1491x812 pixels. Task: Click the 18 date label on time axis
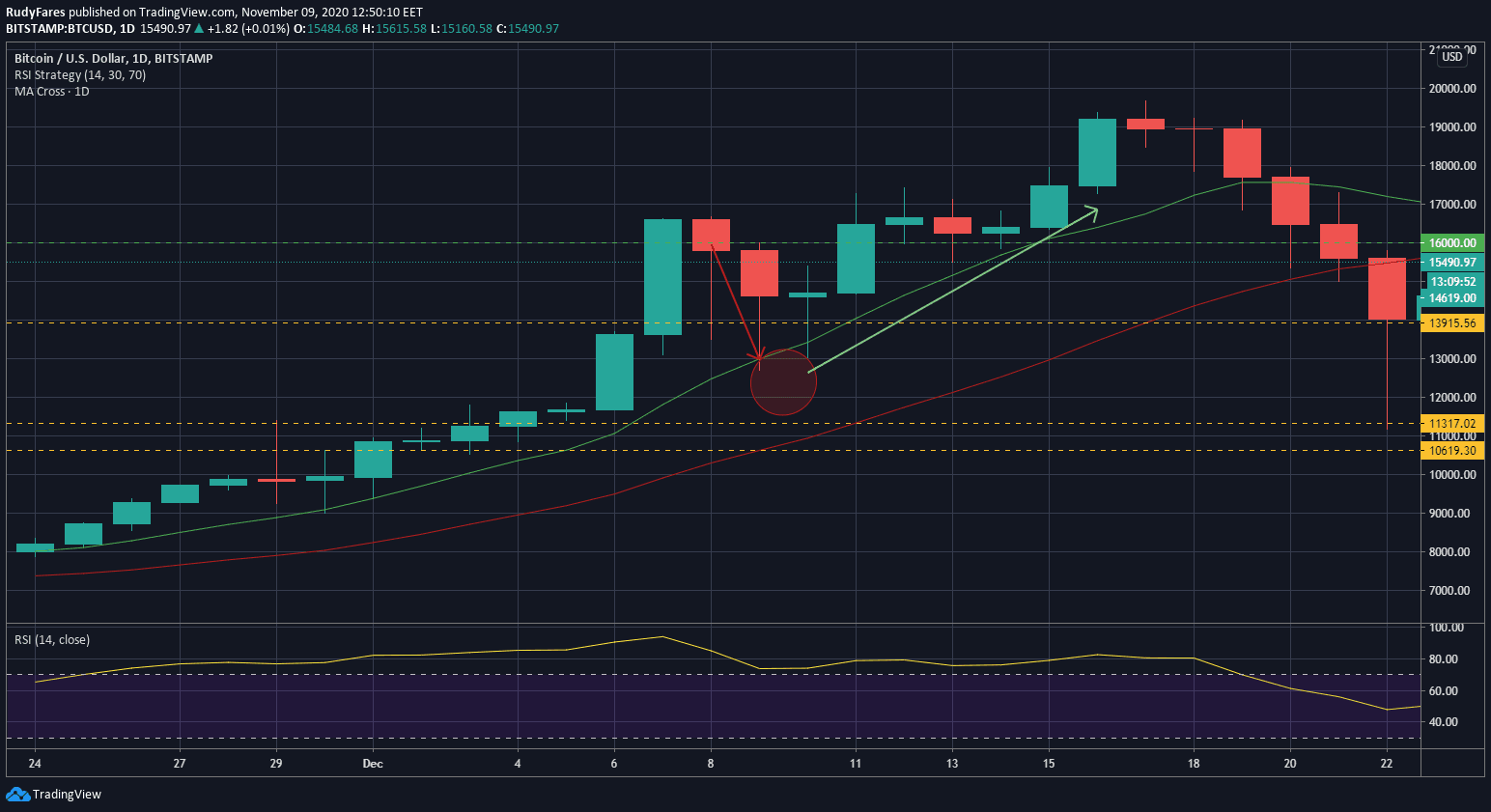[x=1194, y=764]
